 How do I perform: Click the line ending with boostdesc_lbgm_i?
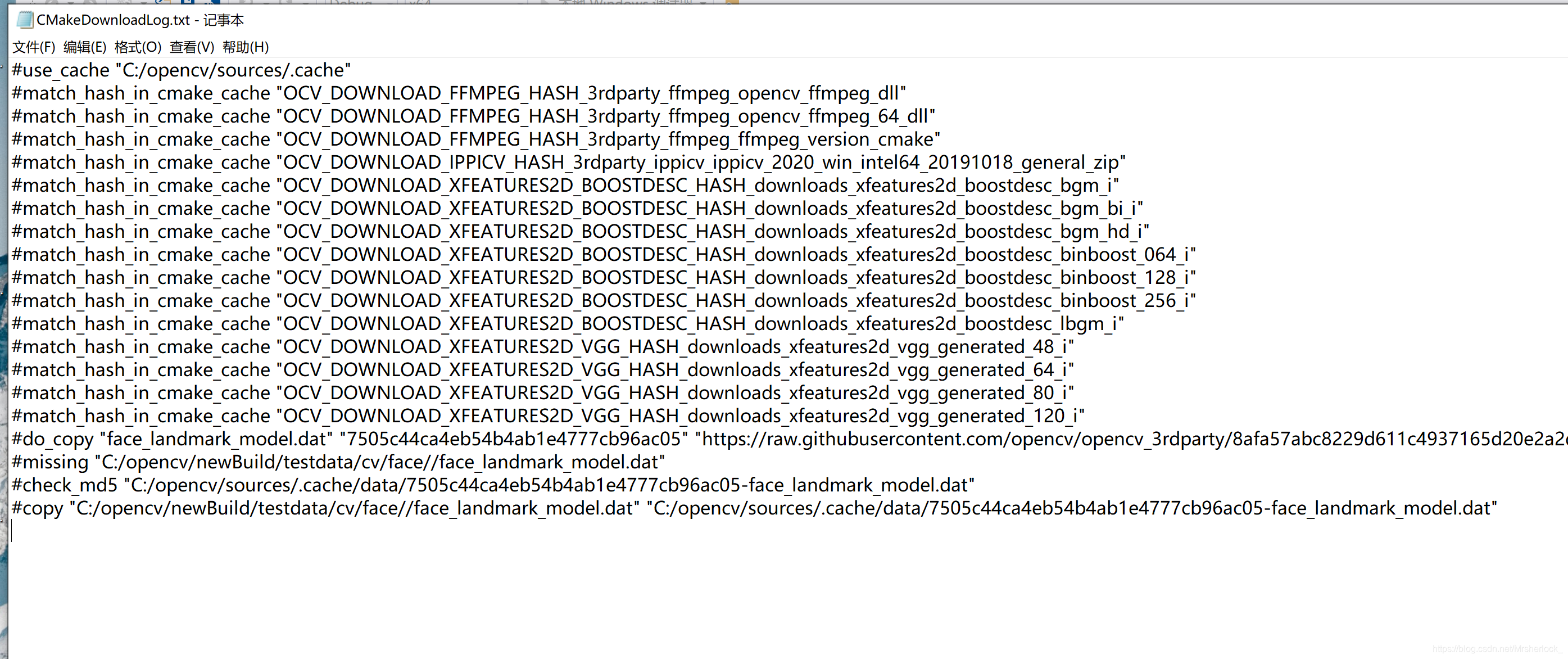(x=567, y=324)
